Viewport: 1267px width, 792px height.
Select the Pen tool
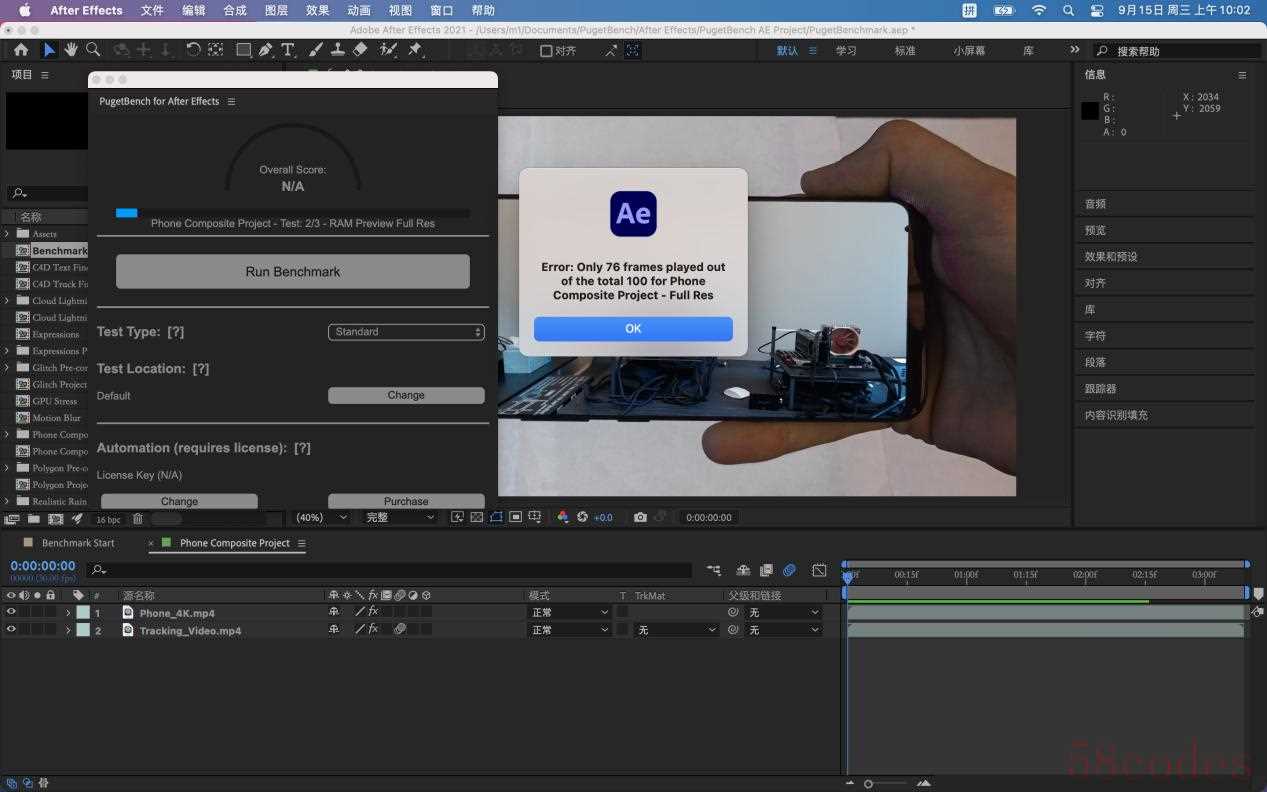click(x=265, y=50)
